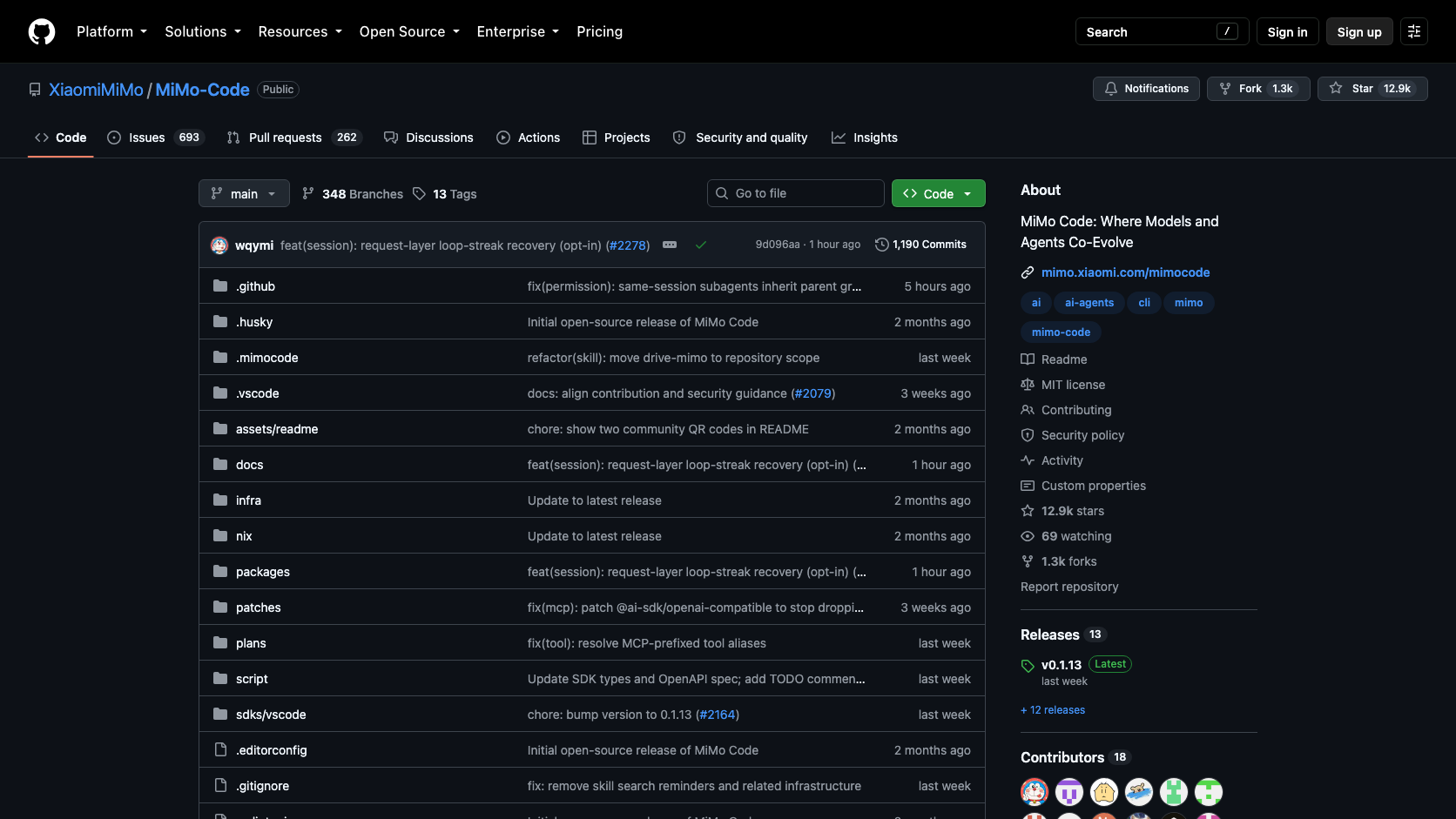Click the Activity pulse icon
Viewport: 1456px width, 819px height.
click(1028, 460)
